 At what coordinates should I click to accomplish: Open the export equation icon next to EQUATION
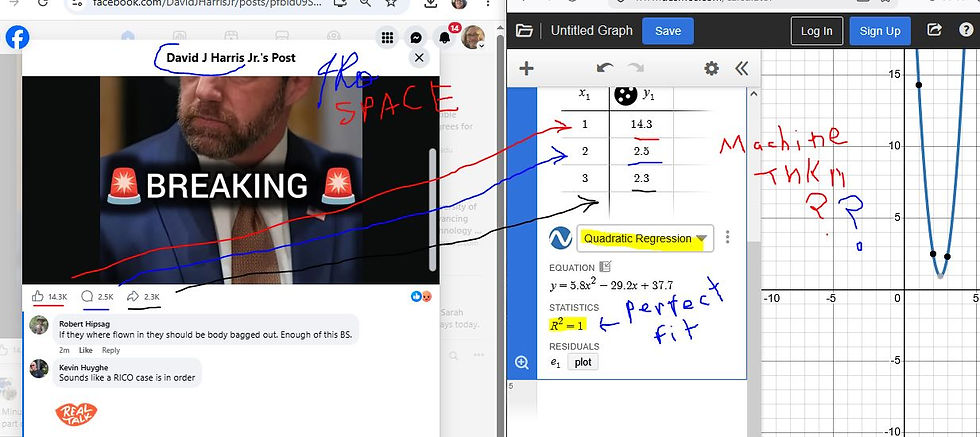[605, 267]
